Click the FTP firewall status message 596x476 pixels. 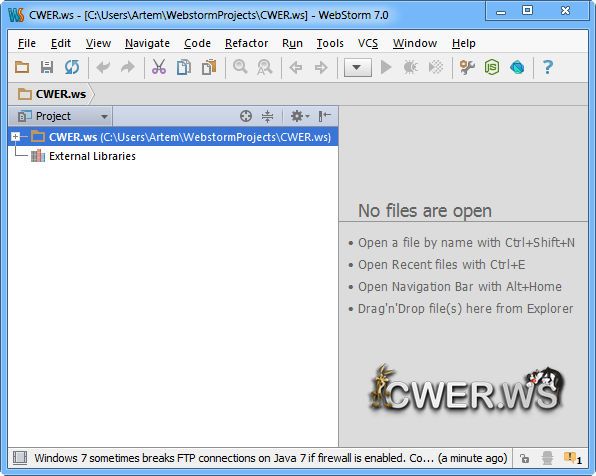click(271, 458)
